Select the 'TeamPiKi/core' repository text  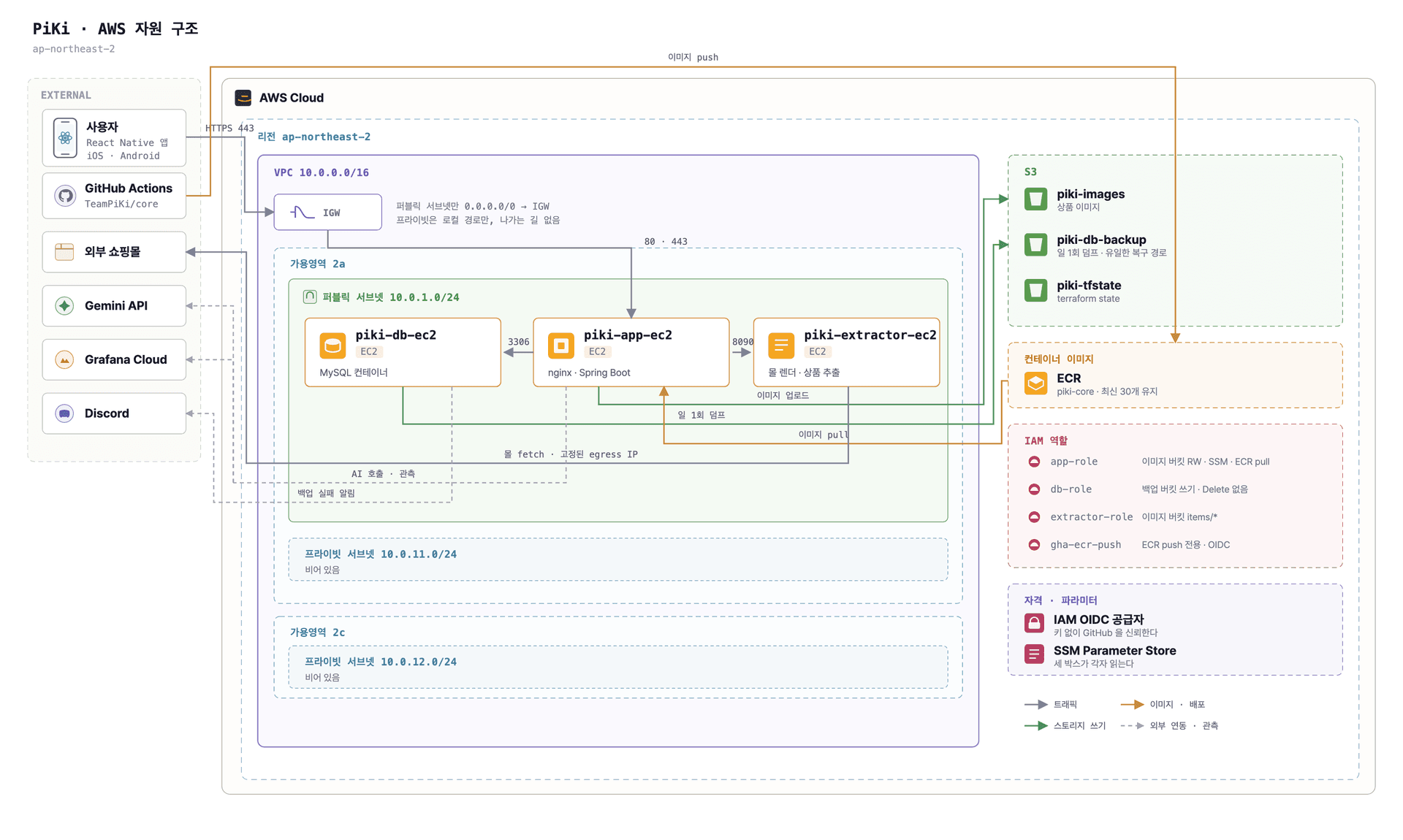(121, 204)
